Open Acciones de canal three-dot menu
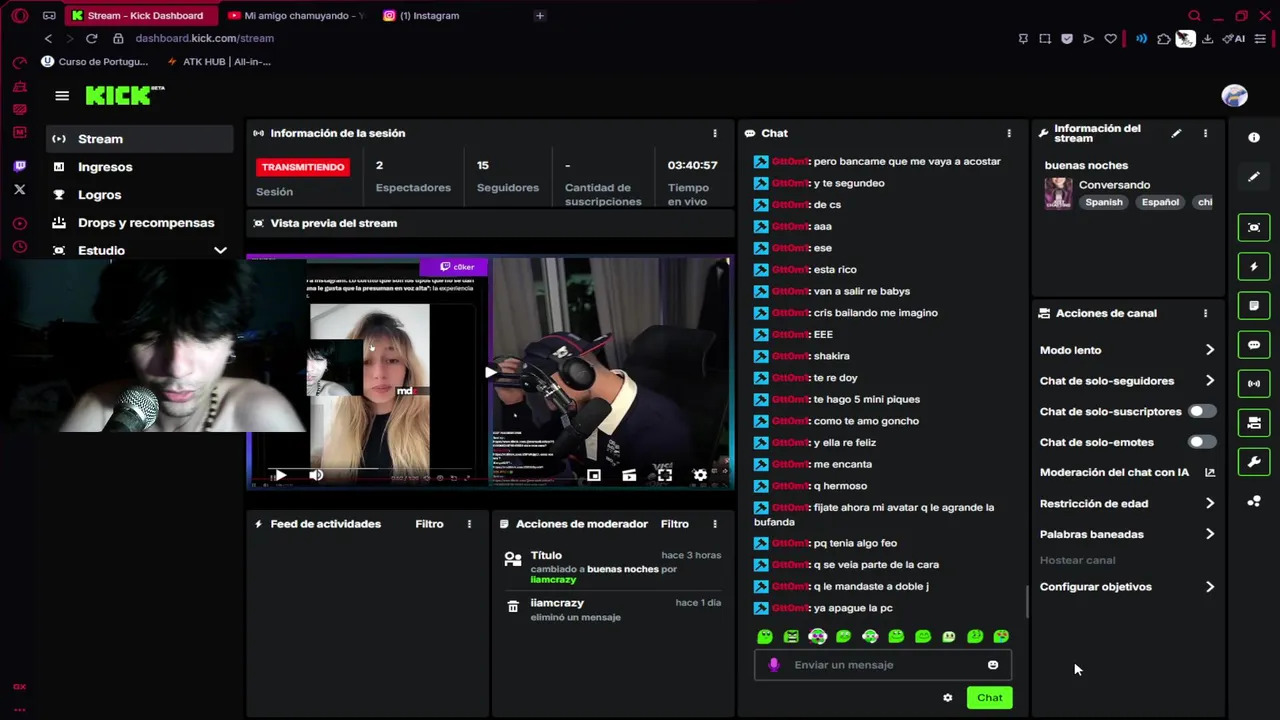Viewport: 1280px width, 720px height. tap(1205, 313)
